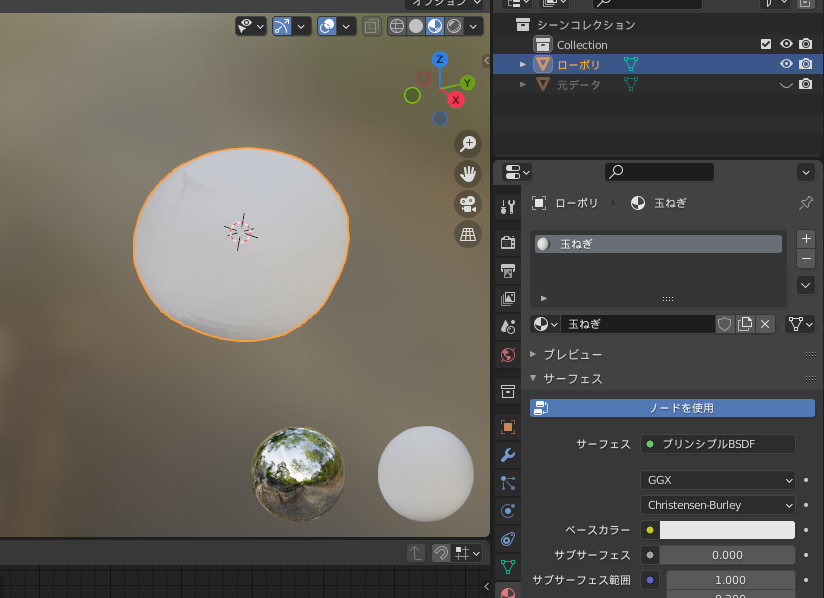Viewport: 824px width, 598px height.
Task: Expand the ローポリ object hierarchy
Action: [521, 64]
